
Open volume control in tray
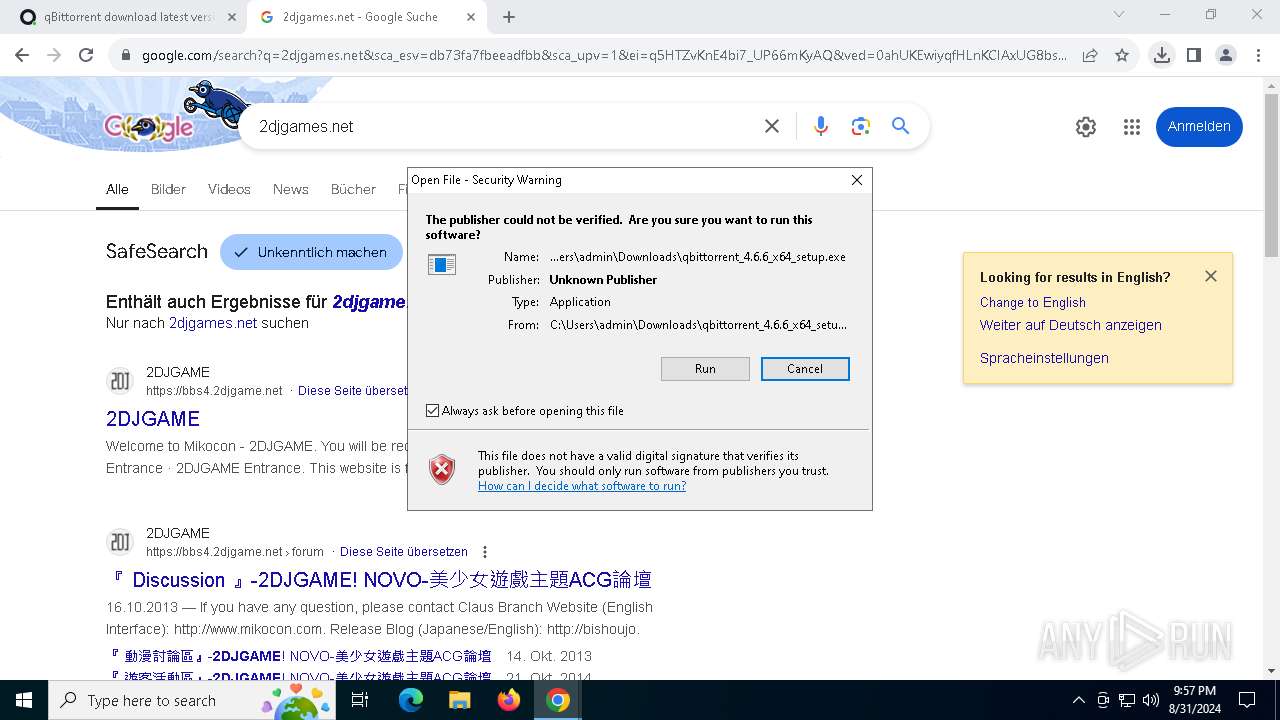click(x=1151, y=700)
